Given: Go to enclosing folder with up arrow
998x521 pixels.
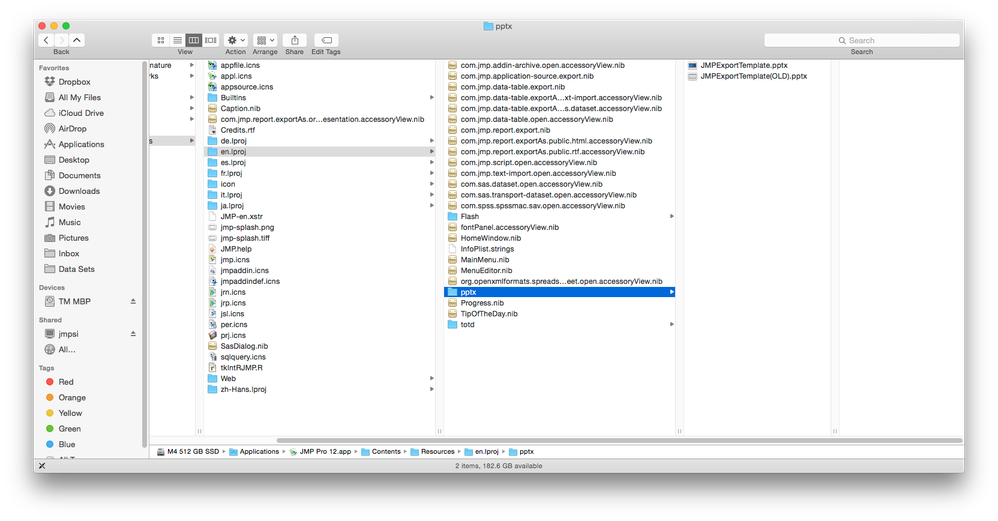Looking at the screenshot, I should click(x=76, y=40).
